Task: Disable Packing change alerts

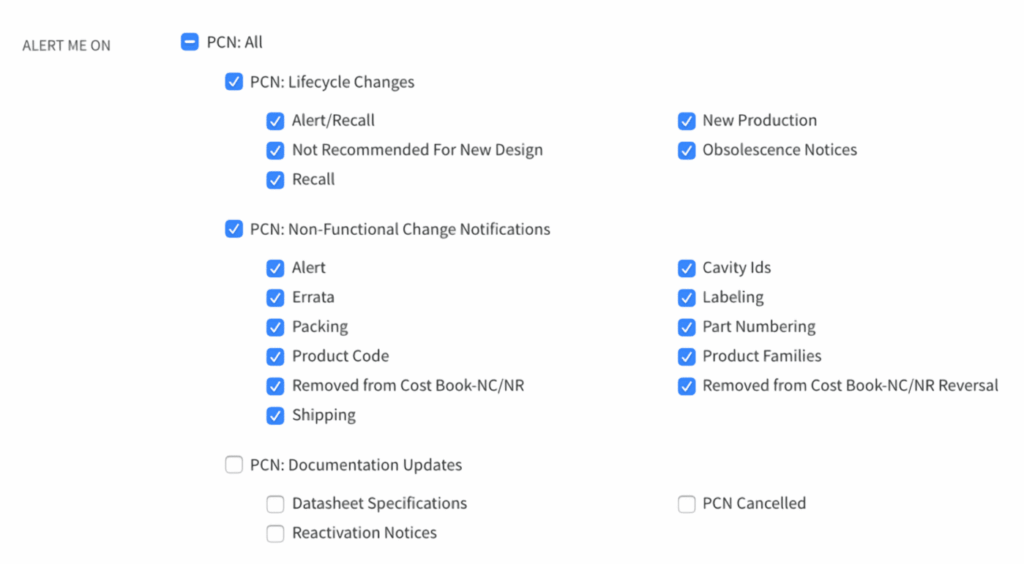Action: point(275,327)
